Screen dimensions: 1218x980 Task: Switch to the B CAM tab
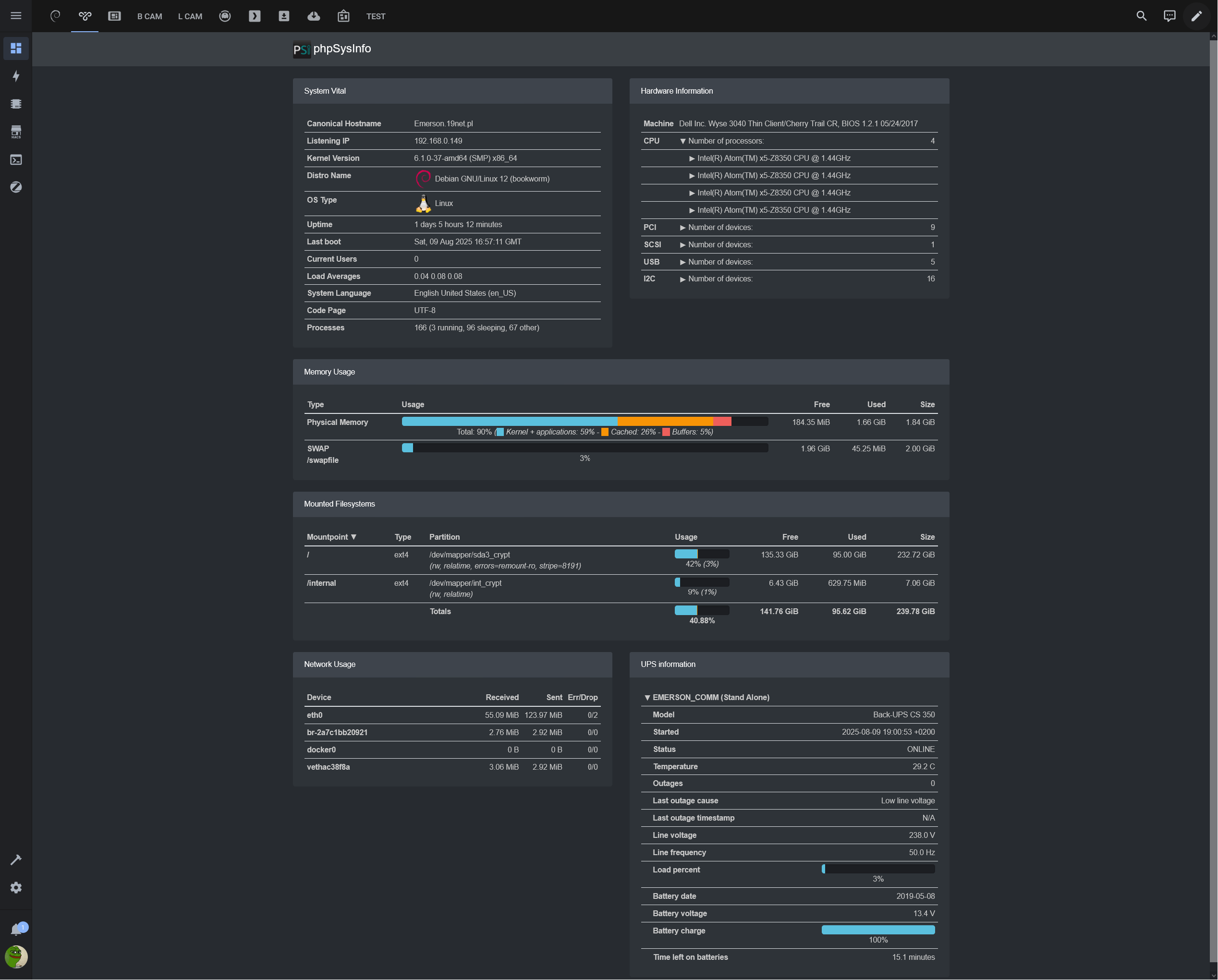click(x=149, y=16)
